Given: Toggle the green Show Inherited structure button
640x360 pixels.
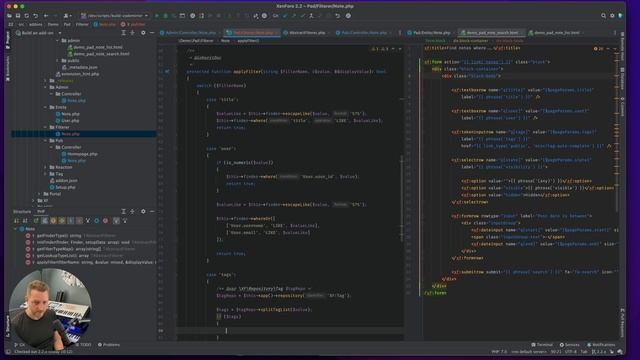Looking at the screenshot, I should [x=36, y=221].
